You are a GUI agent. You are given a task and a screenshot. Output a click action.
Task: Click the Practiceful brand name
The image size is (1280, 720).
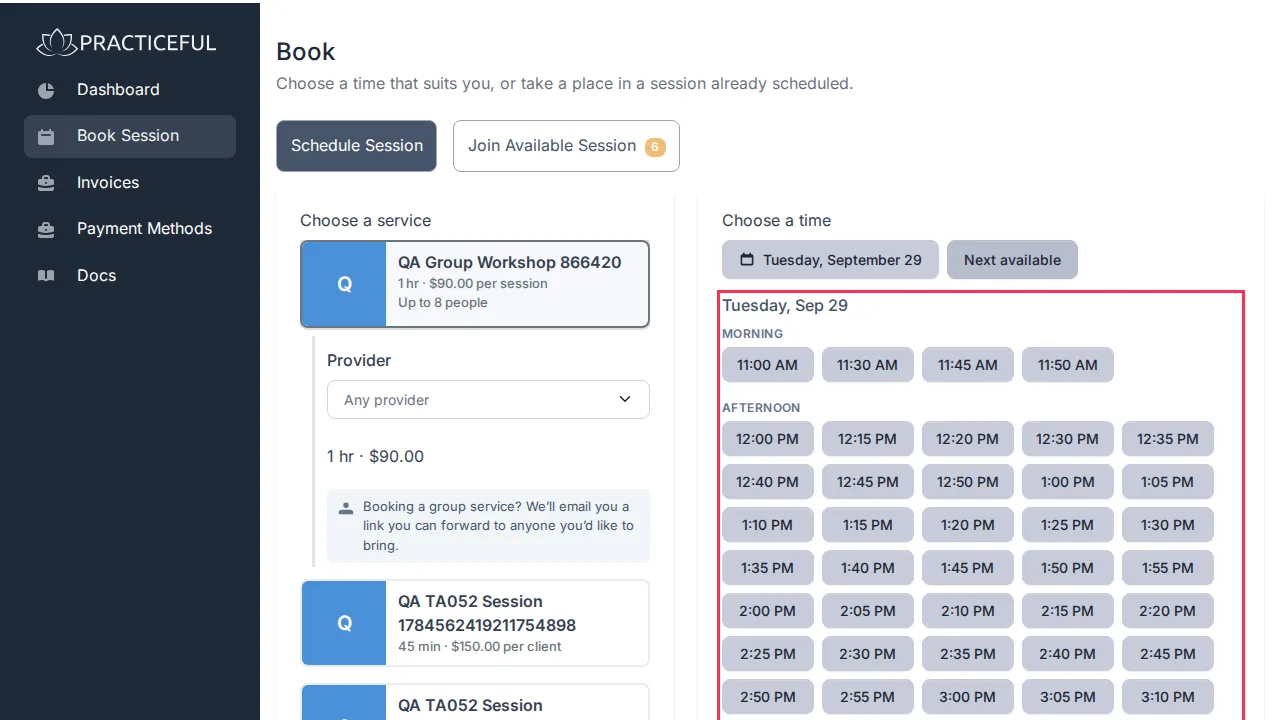click(x=148, y=43)
